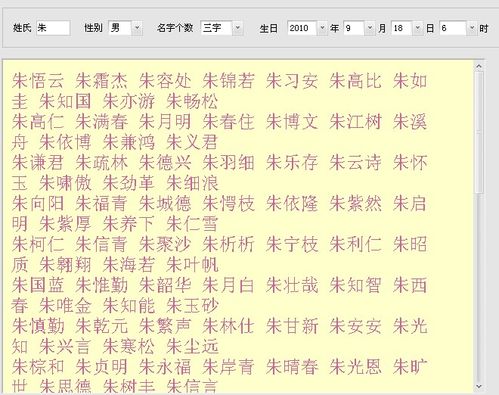Click the name 朱城德
This screenshot has height=395, width=499.
(x=165, y=203)
